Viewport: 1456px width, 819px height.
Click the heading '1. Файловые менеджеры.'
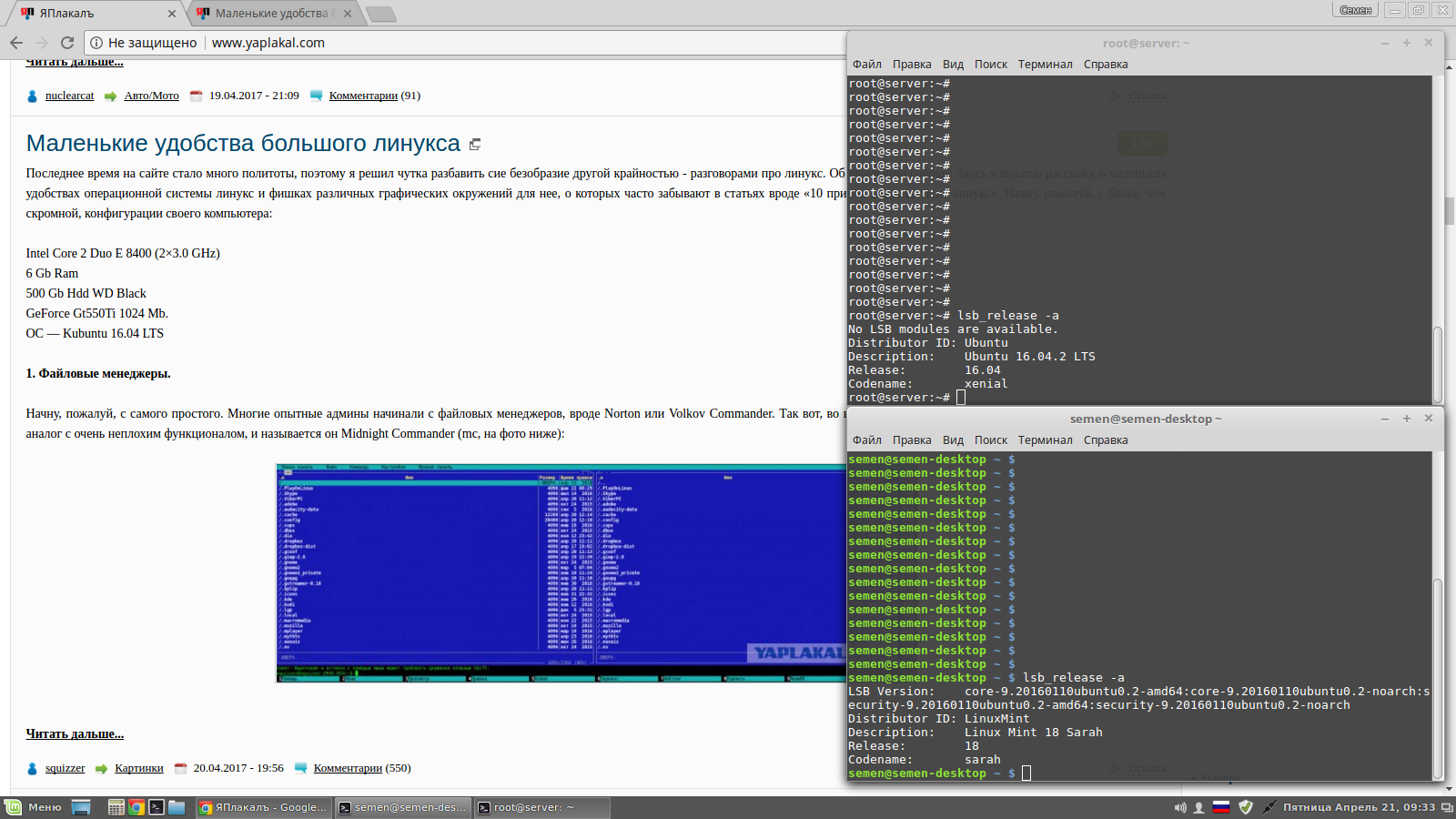[98, 373]
